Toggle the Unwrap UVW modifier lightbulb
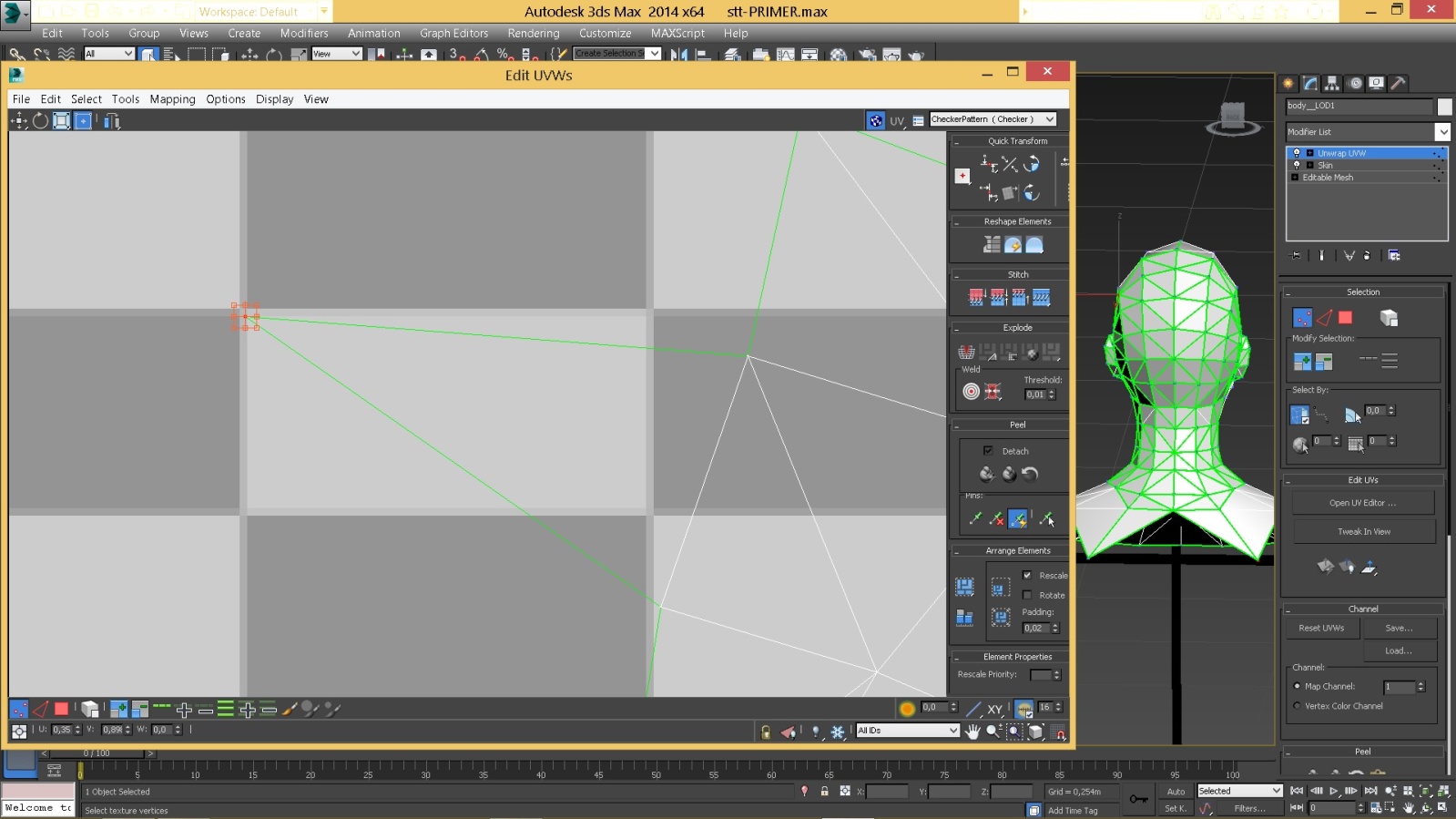The width and height of the screenshot is (1456, 819). coord(1298,153)
